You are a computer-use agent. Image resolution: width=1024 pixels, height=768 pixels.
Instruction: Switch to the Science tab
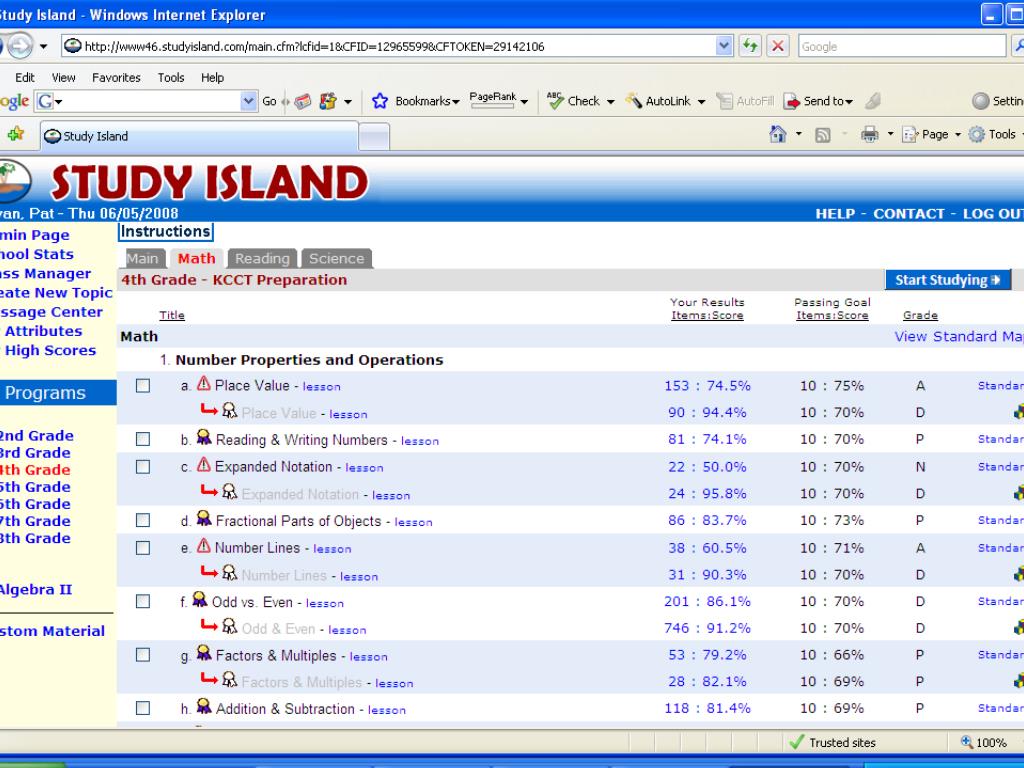point(336,259)
